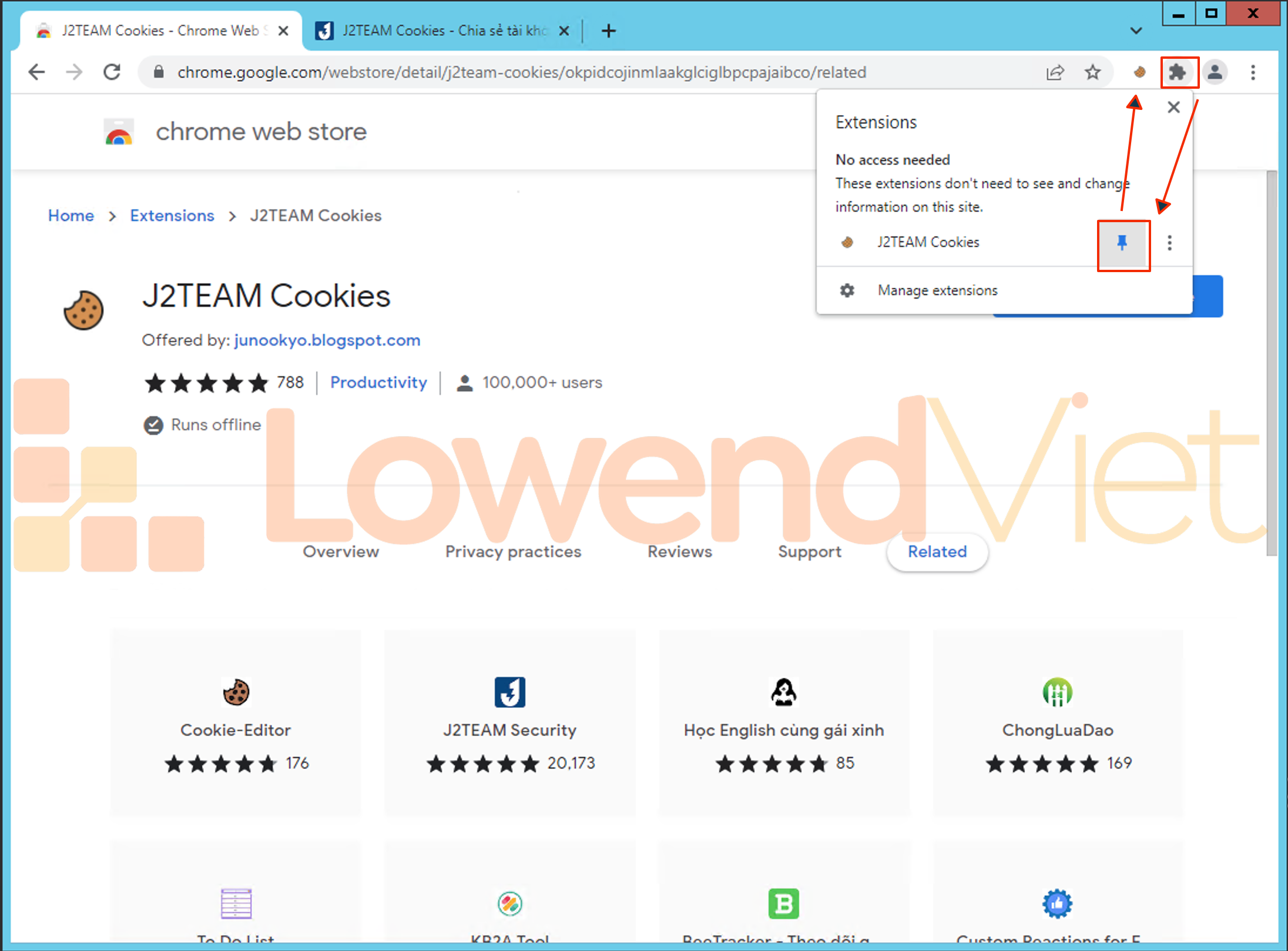Click the 20,173 rating count of J2TEAM Security
The image size is (1288, 951).
point(571,763)
